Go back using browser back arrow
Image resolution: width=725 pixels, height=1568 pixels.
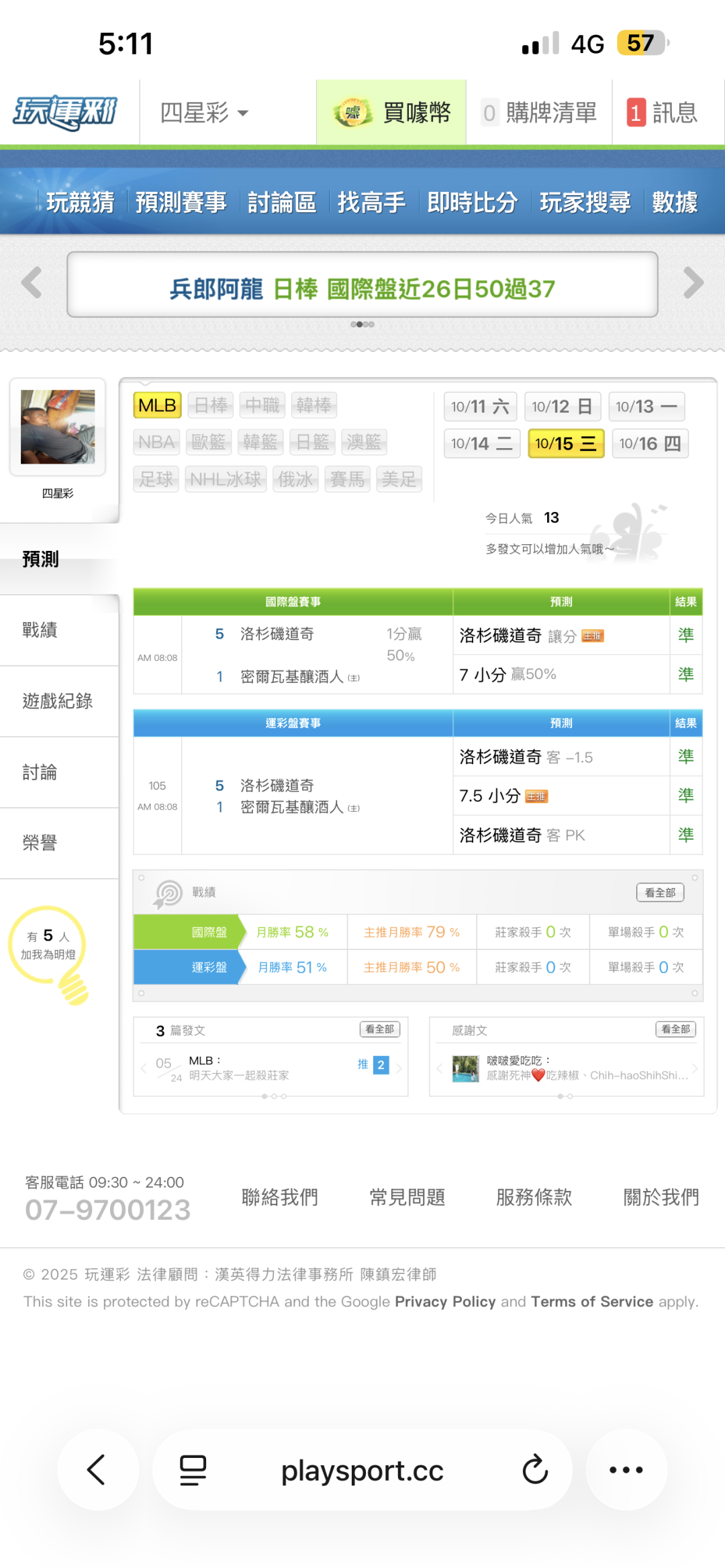point(97,1469)
